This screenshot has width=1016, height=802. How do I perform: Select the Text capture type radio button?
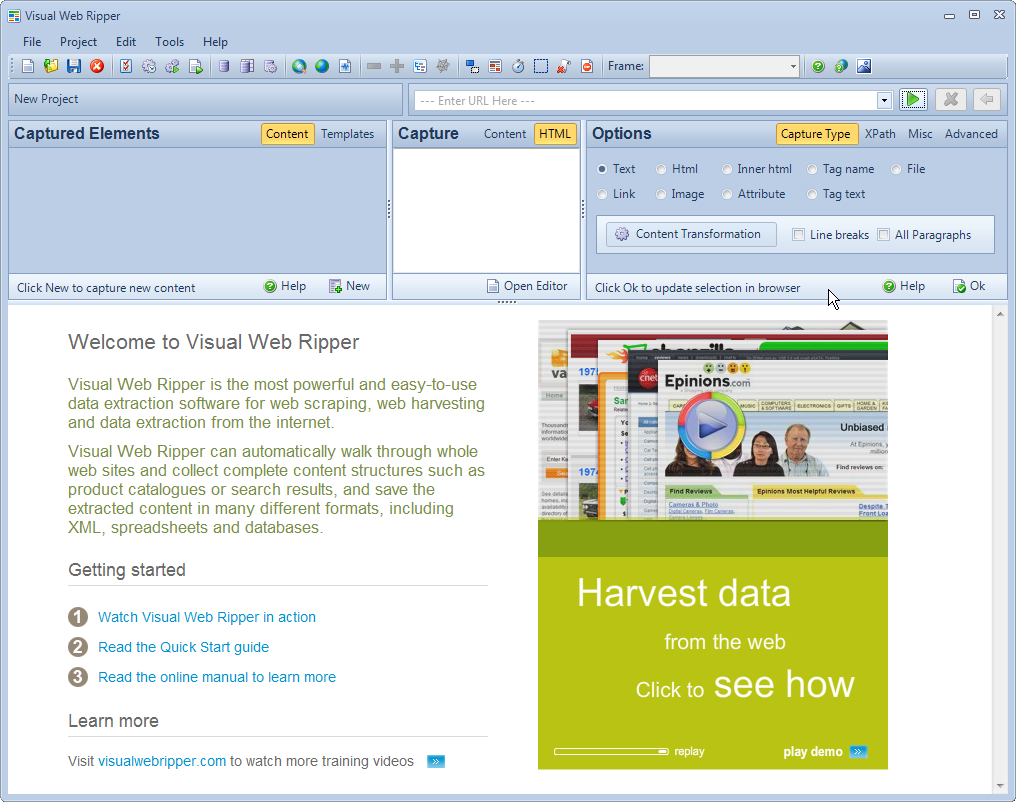pos(602,169)
